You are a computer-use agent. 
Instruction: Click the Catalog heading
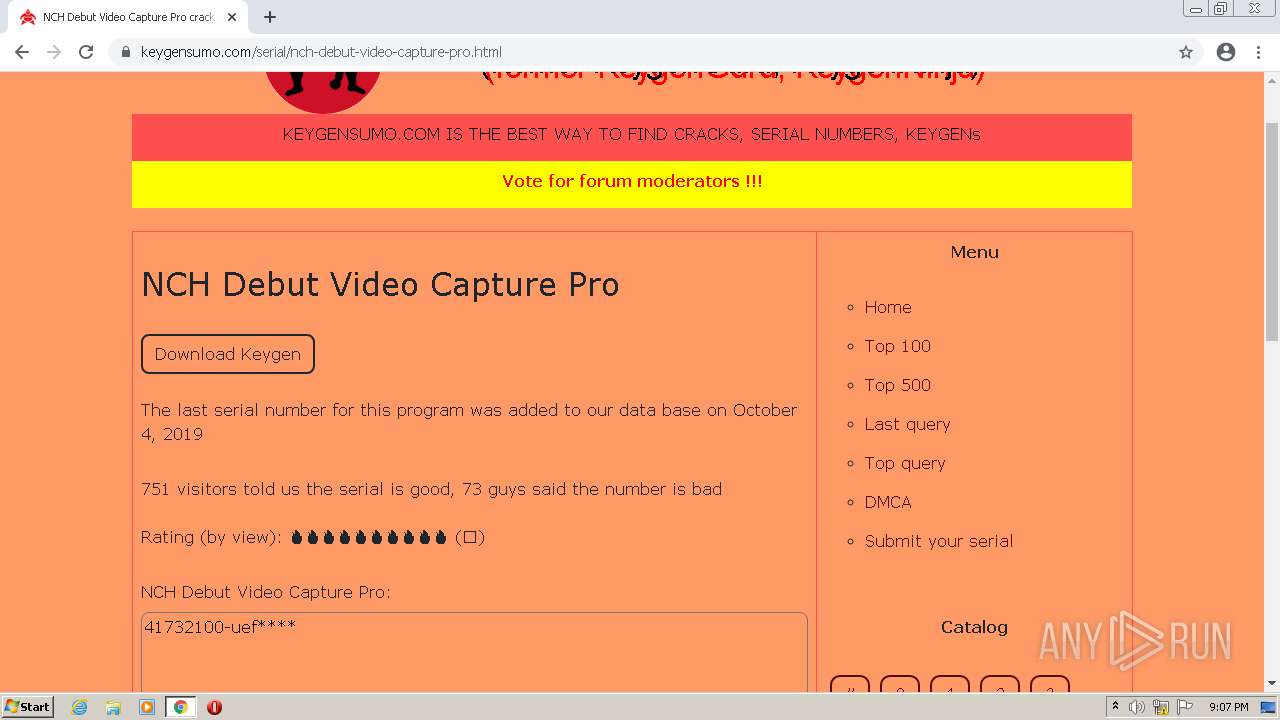[x=974, y=627]
